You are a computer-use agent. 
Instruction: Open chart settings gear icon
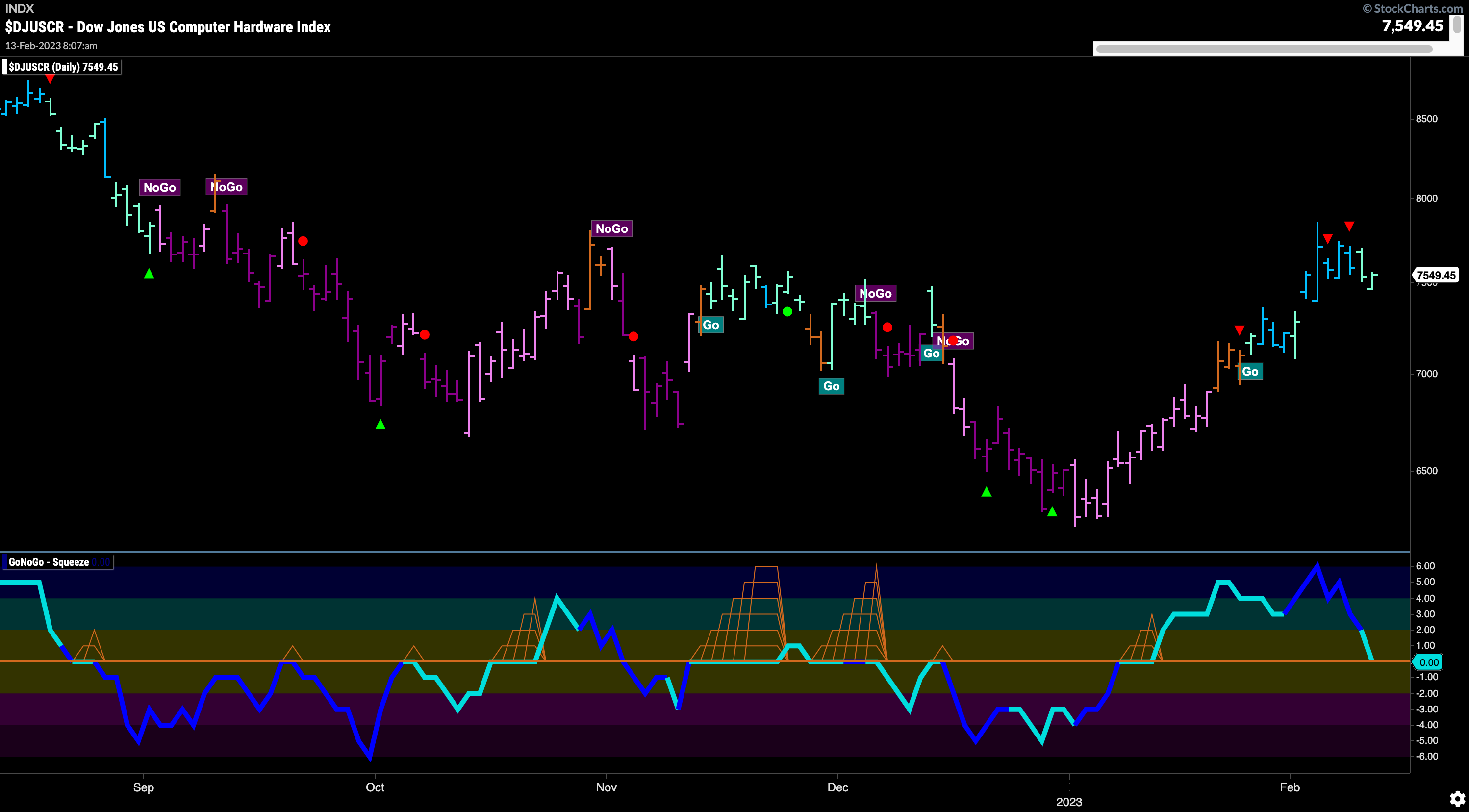(x=1457, y=799)
